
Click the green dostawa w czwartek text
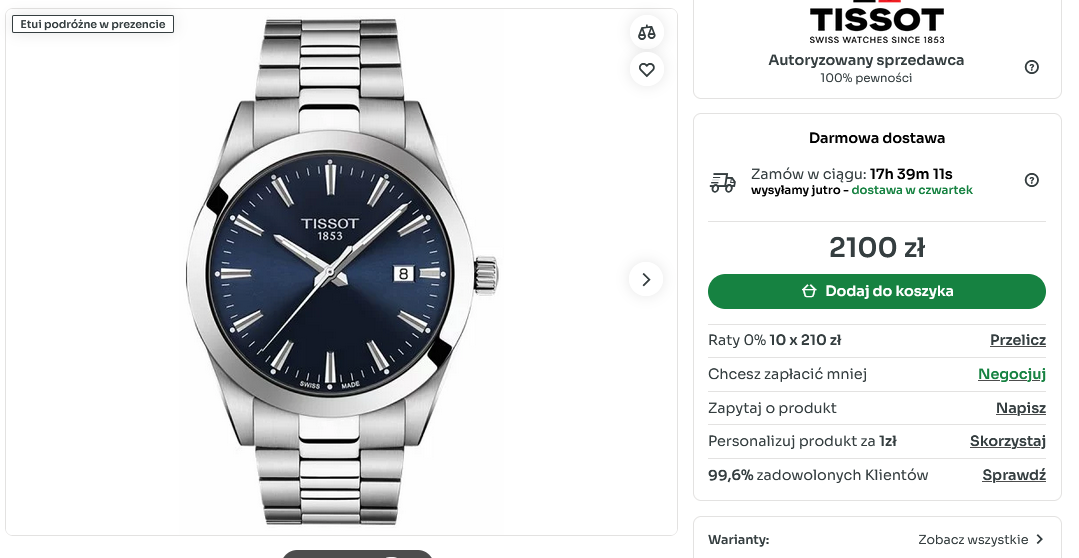(x=911, y=190)
